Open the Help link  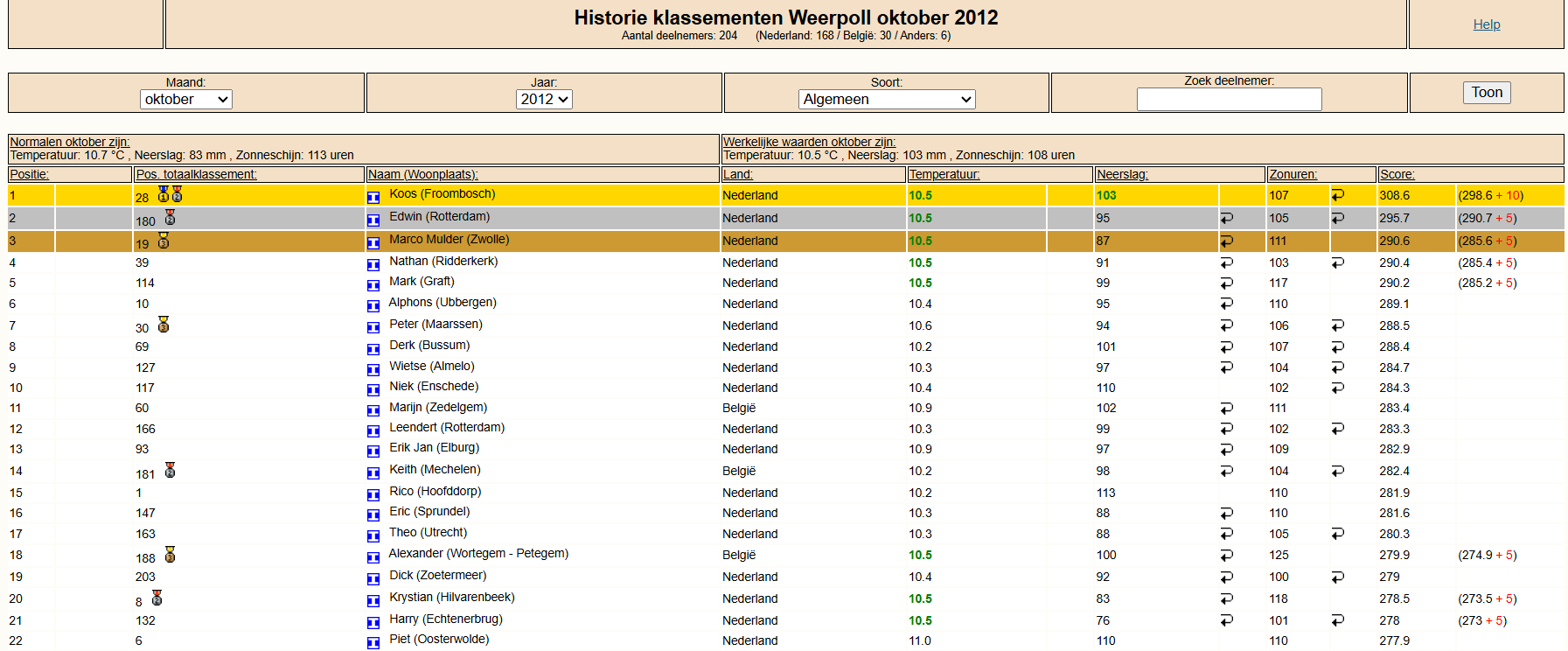tap(1486, 24)
